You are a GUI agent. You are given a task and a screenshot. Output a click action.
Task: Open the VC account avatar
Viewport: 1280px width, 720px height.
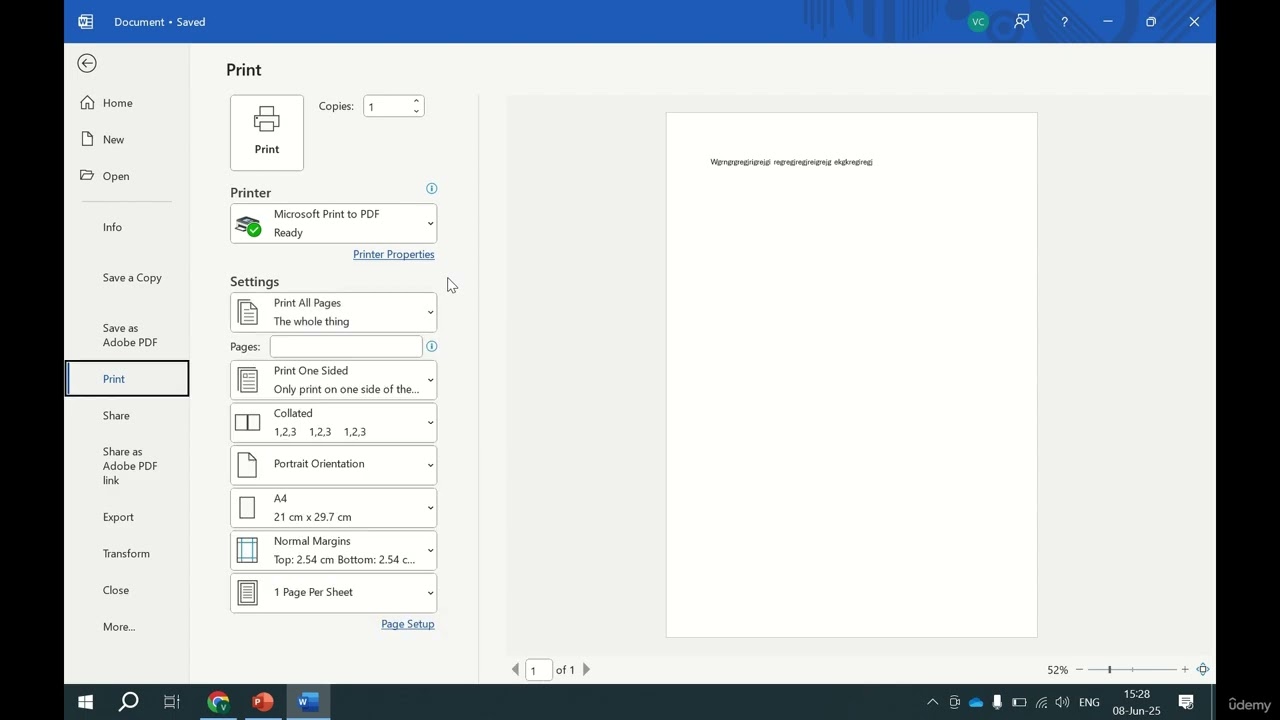[978, 22]
